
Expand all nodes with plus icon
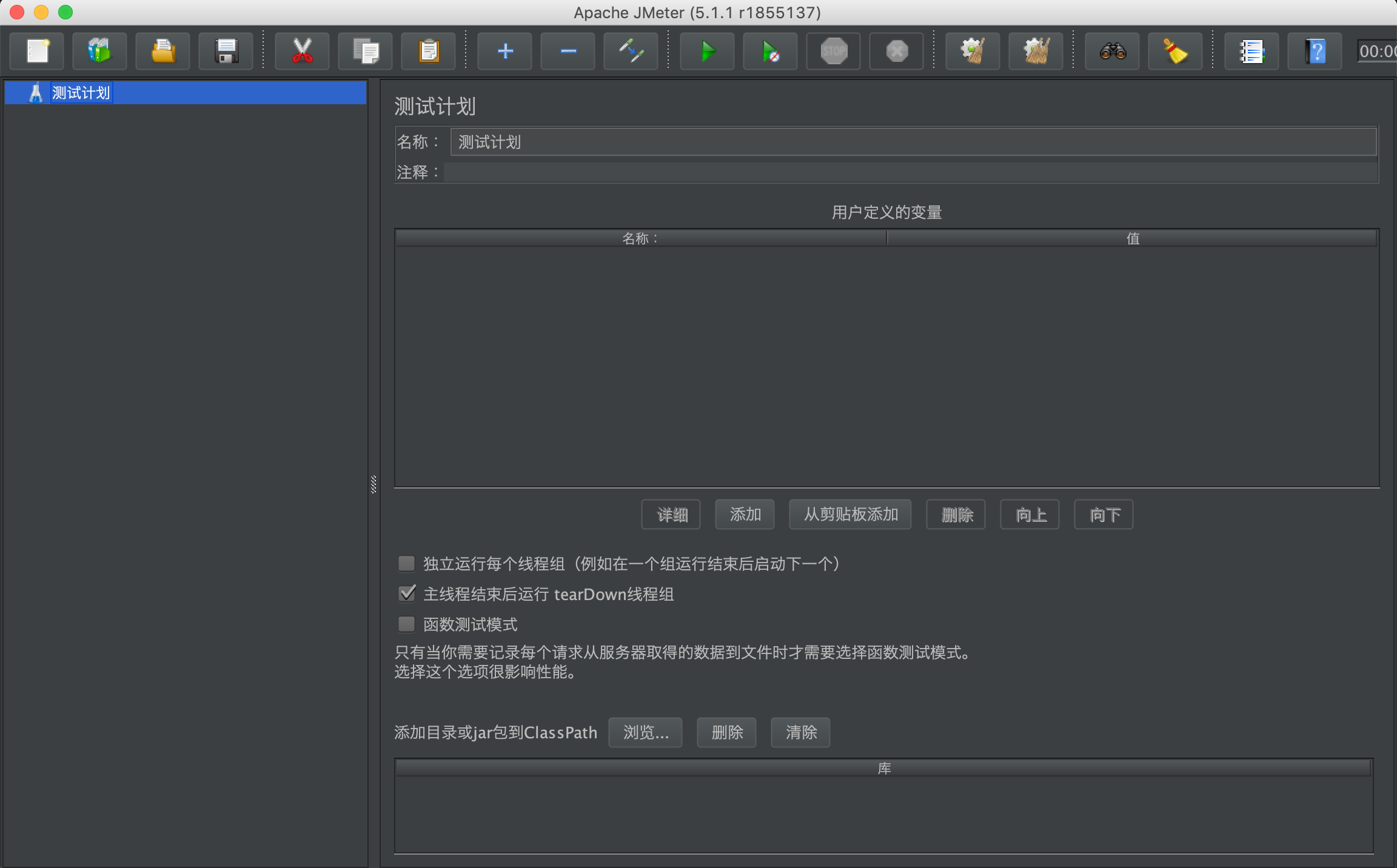point(504,52)
